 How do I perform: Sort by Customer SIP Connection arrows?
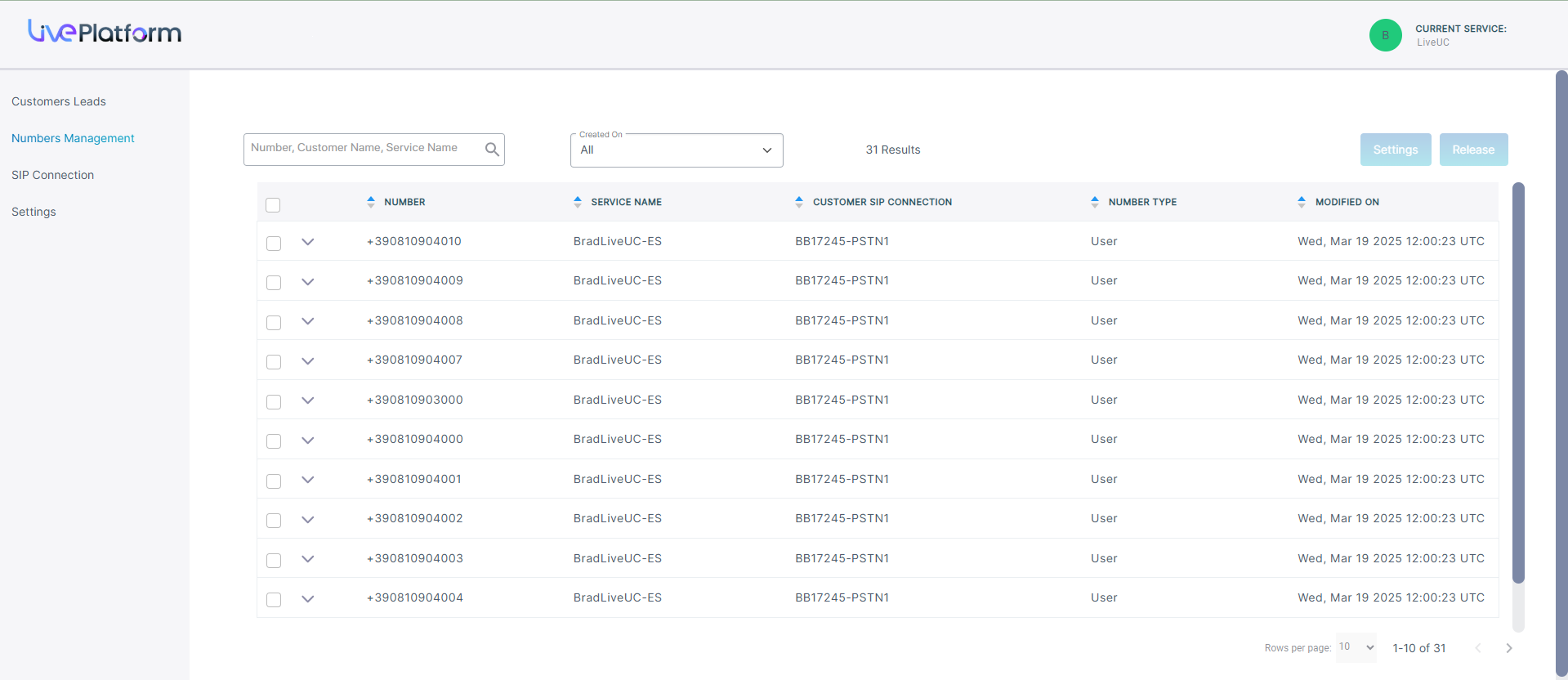point(799,202)
